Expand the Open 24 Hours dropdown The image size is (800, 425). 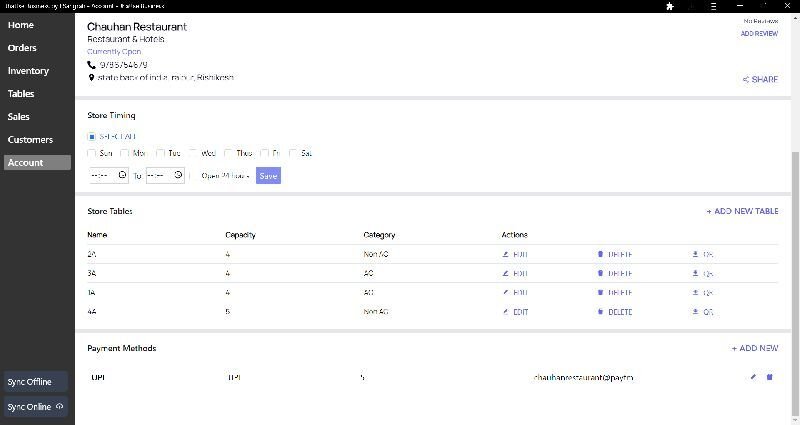pyautogui.click(x=225, y=176)
